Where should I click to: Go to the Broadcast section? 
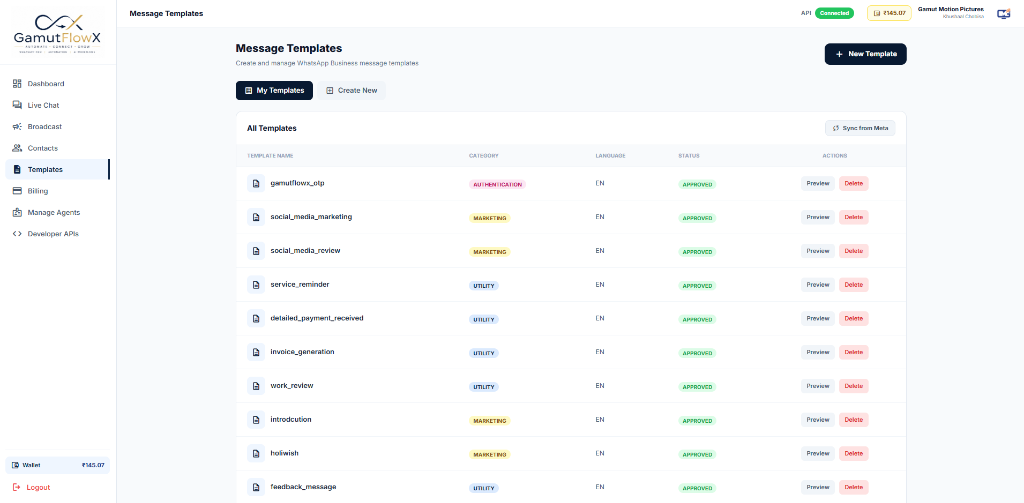tap(57, 127)
